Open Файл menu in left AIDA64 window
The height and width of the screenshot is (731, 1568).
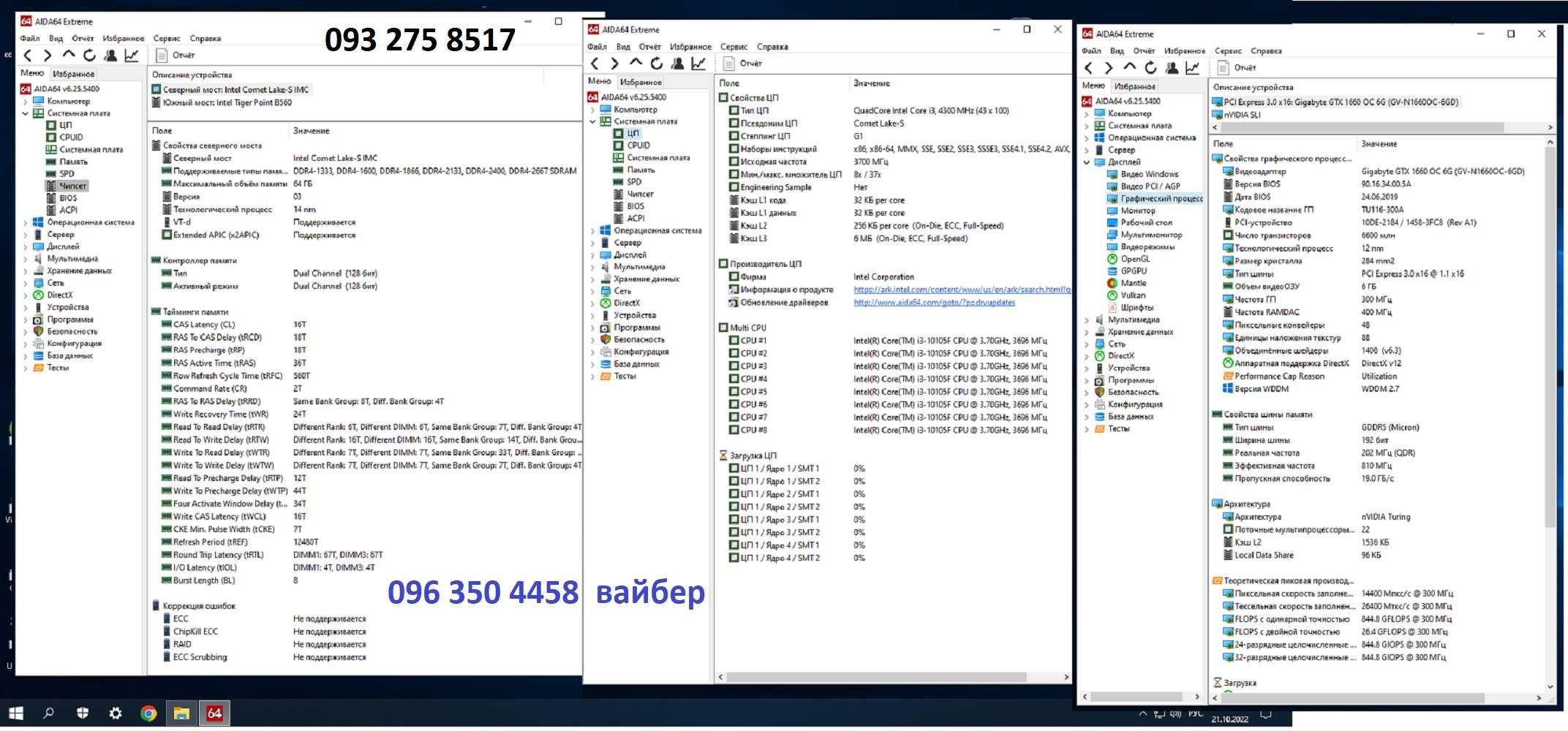click(x=30, y=39)
